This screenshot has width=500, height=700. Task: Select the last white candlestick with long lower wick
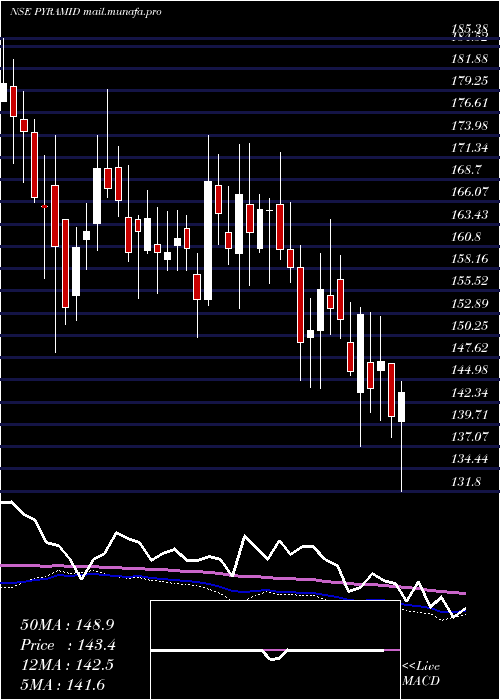402,436
